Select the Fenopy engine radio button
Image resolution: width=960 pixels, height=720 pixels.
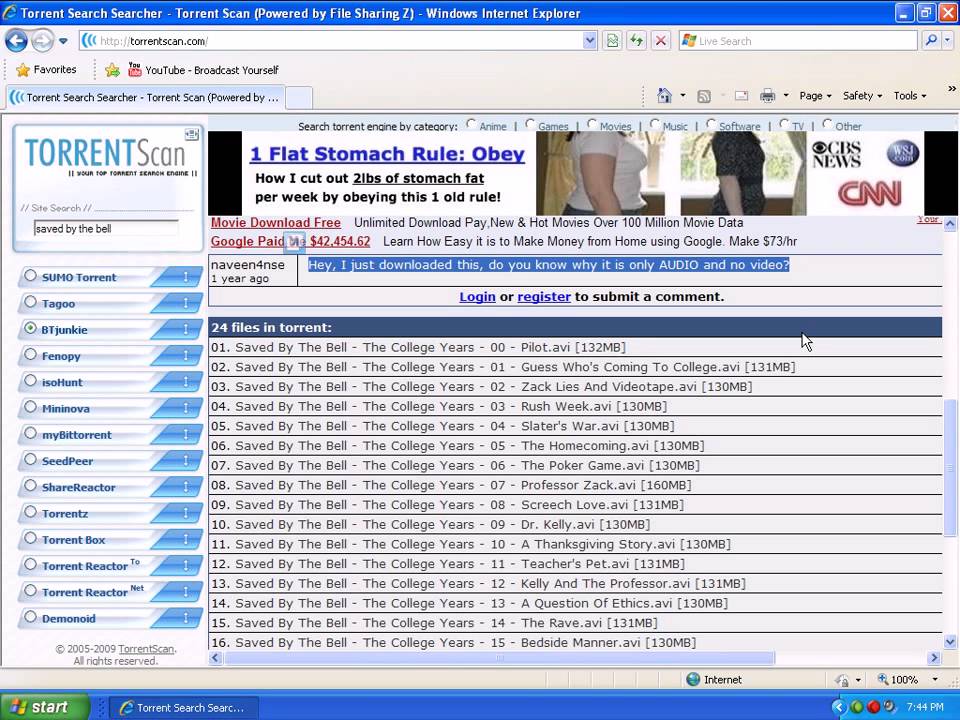coord(30,354)
